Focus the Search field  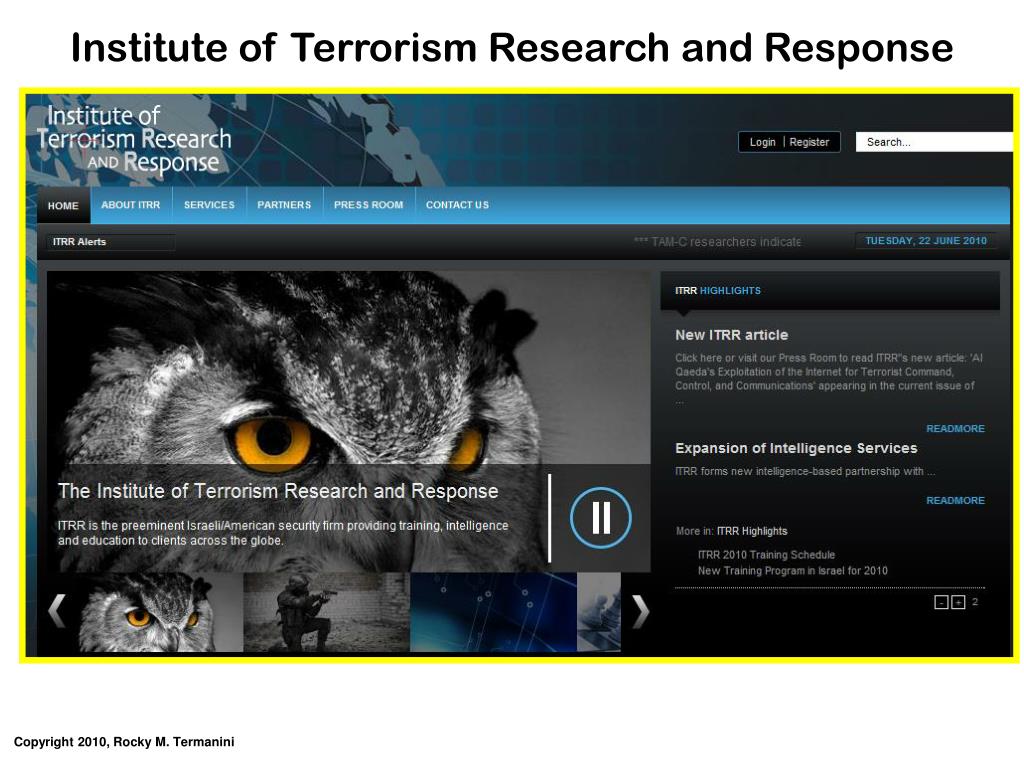click(934, 142)
